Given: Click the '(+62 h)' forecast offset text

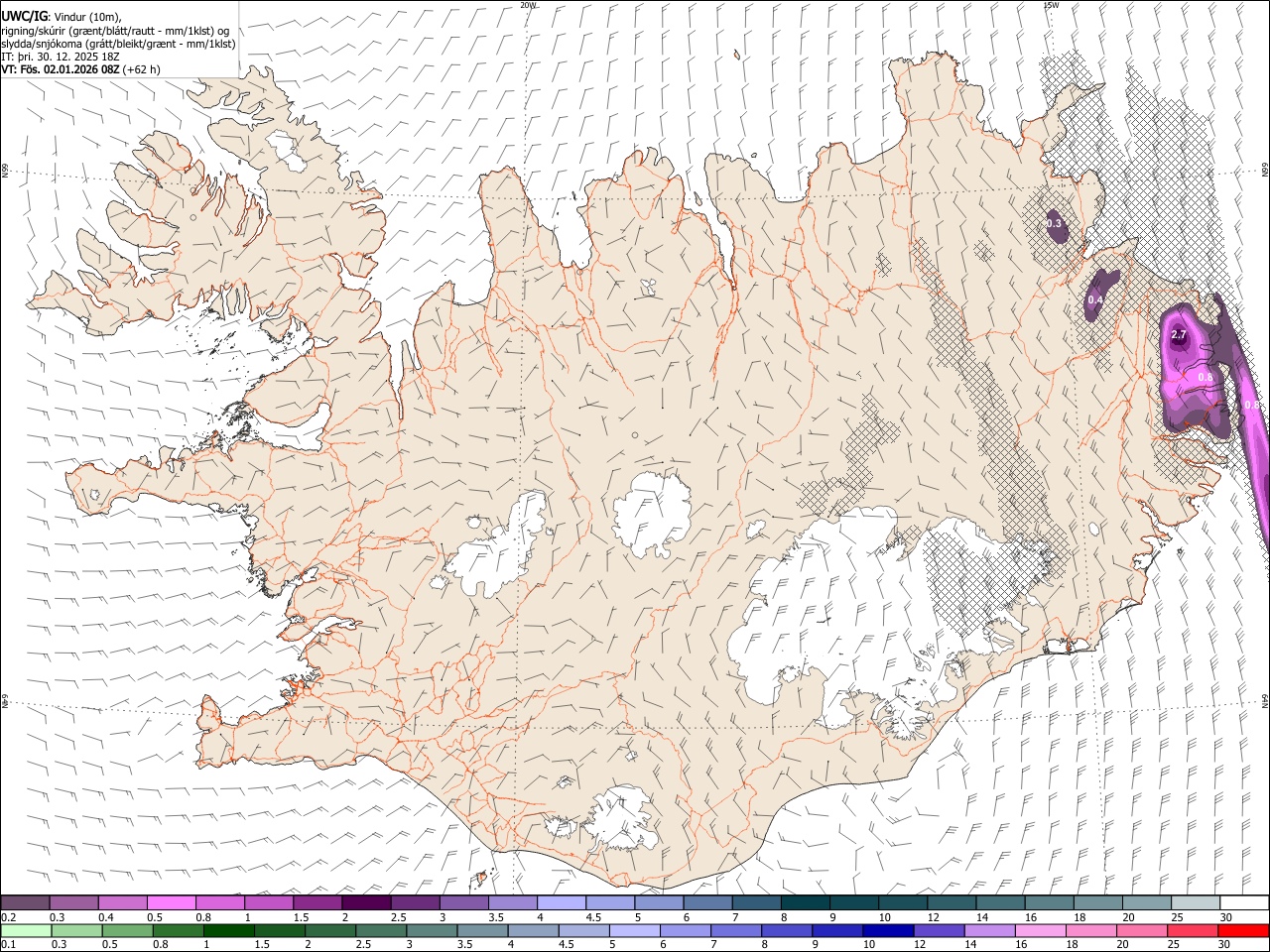Looking at the screenshot, I should pos(142,70).
